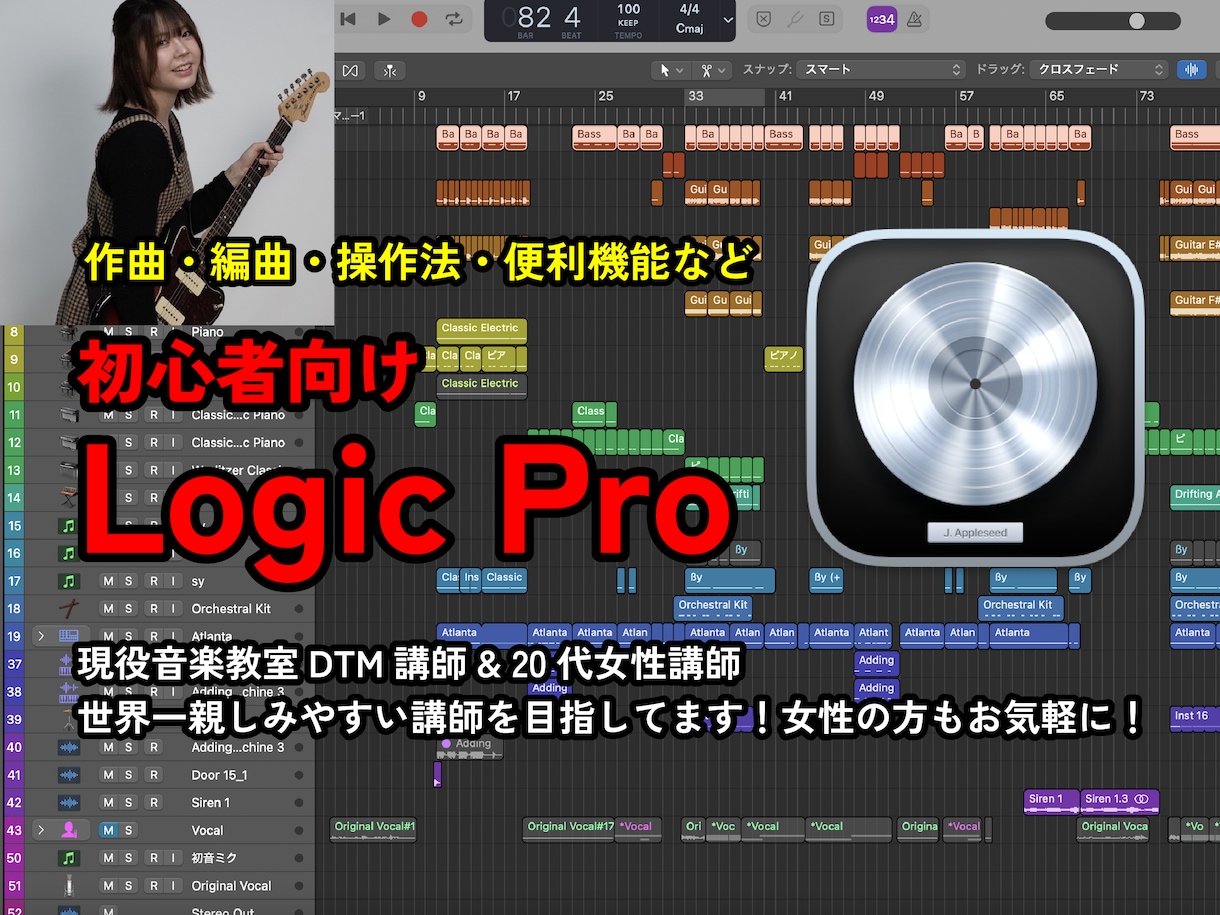
Task: Click the 4/4 time signature display
Action: pos(689,10)
